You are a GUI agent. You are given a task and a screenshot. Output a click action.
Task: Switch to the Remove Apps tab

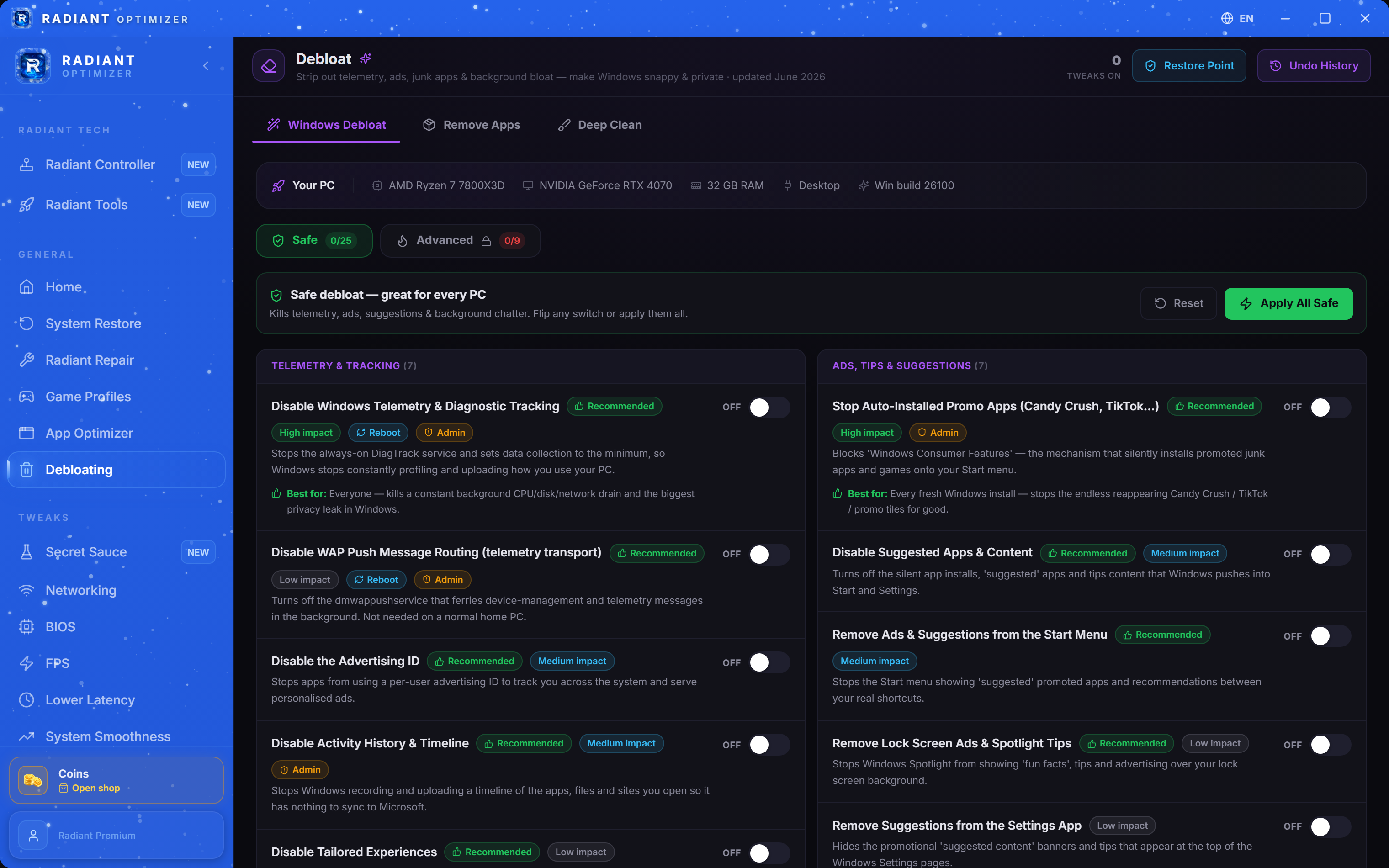coord(472,125)
